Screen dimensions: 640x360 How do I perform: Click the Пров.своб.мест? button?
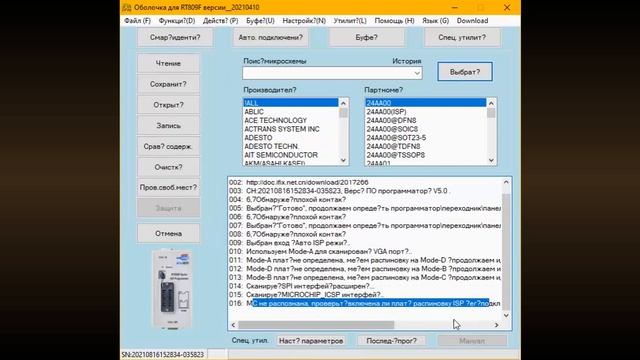pos(168,188)
